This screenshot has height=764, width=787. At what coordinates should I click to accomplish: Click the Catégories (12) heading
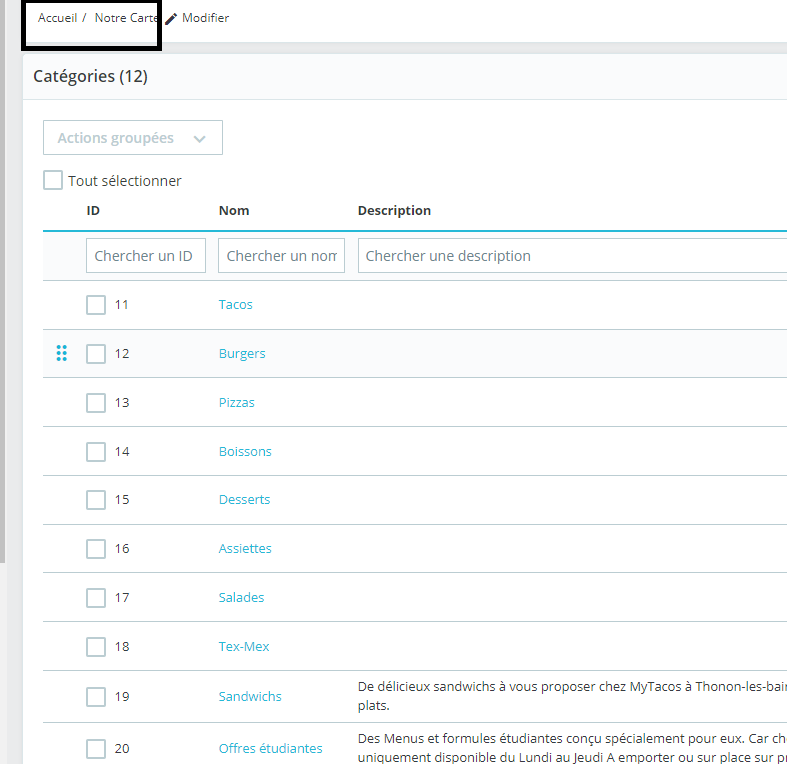[x=90, y=76]
